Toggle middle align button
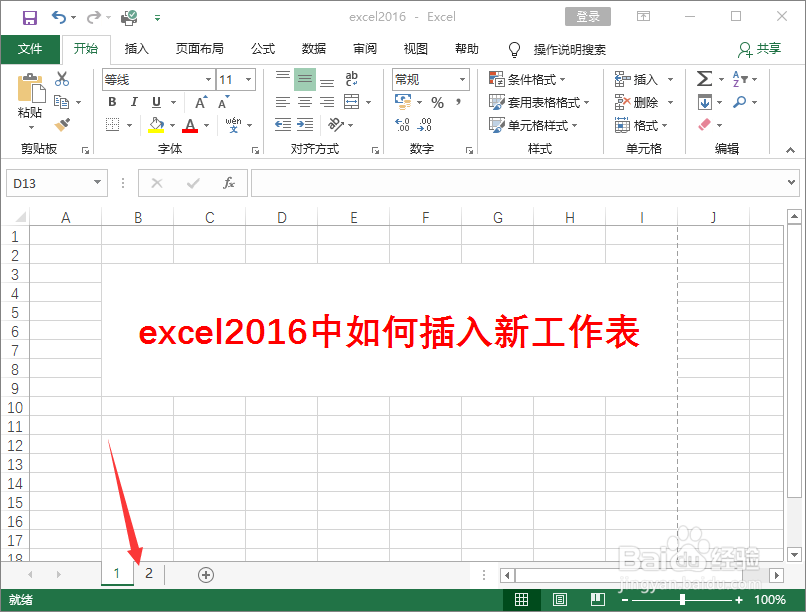Viewport: 806px width, 612px height. pos(305,79)
